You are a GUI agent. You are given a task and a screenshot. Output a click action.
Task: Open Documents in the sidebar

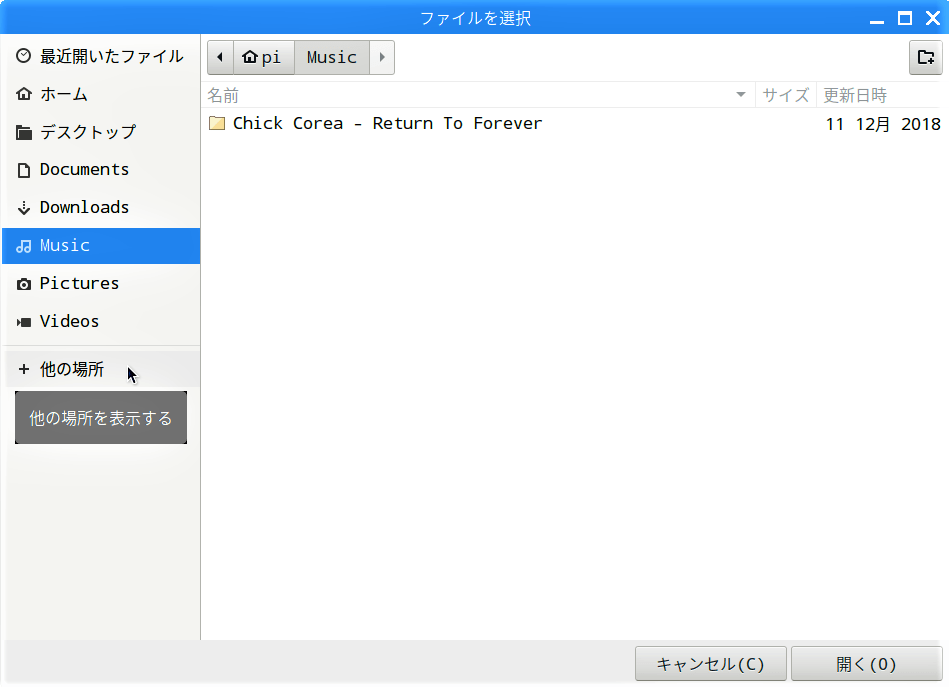tap(101, 170)
